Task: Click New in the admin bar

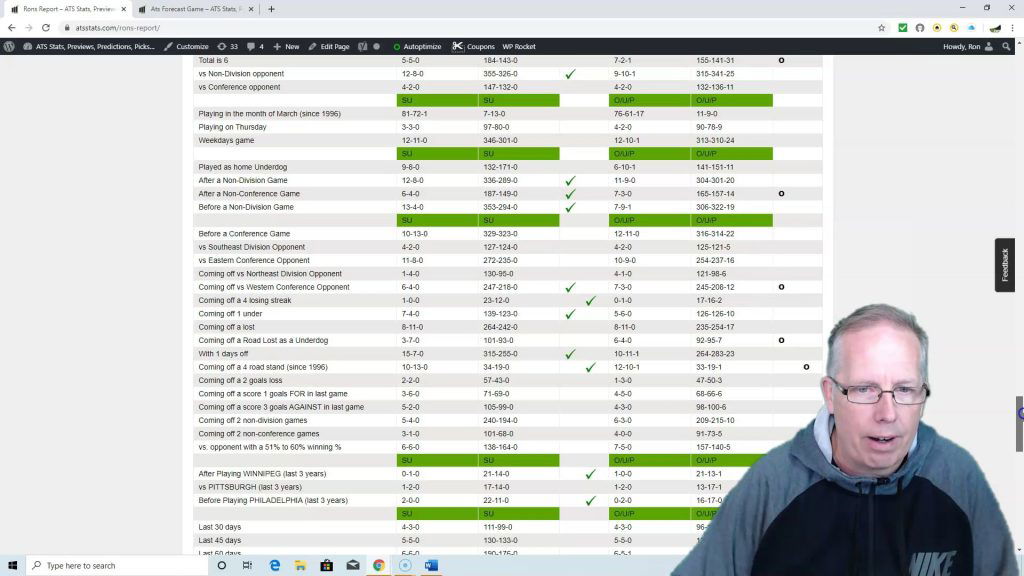Action: pos(286,46)
